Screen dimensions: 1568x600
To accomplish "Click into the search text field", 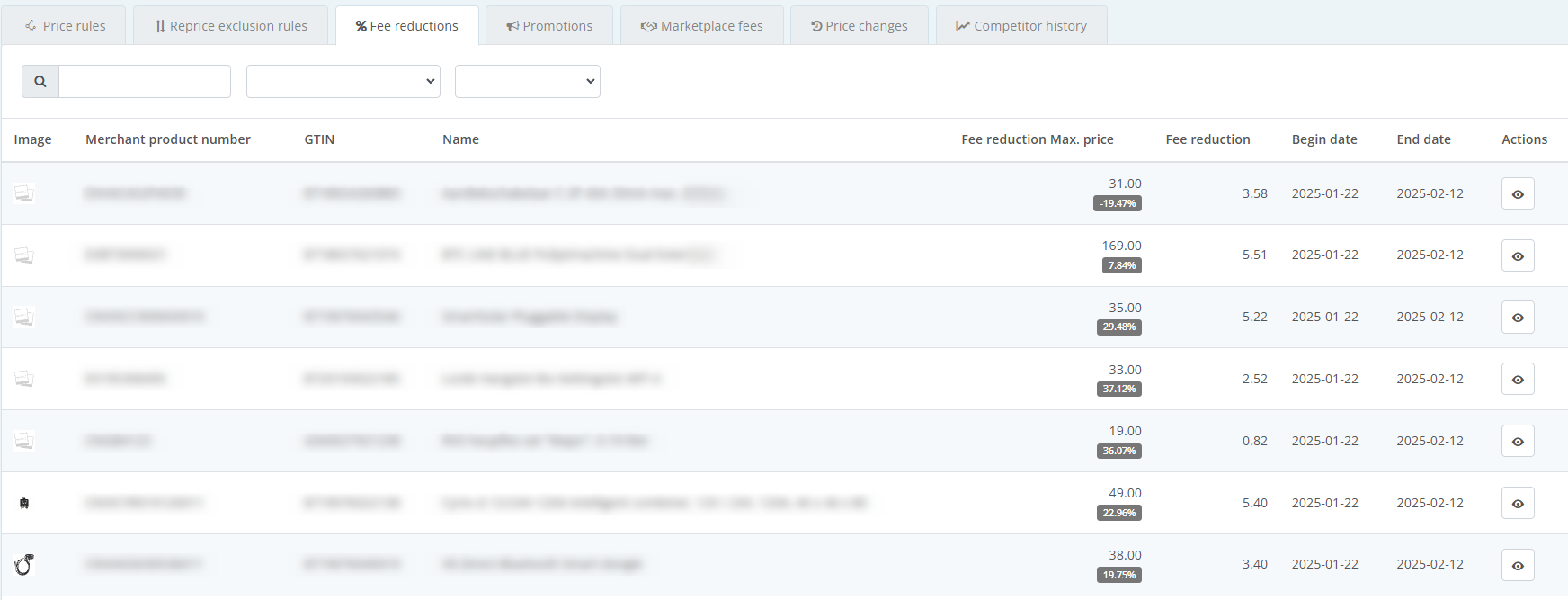I will click(145, 81).
